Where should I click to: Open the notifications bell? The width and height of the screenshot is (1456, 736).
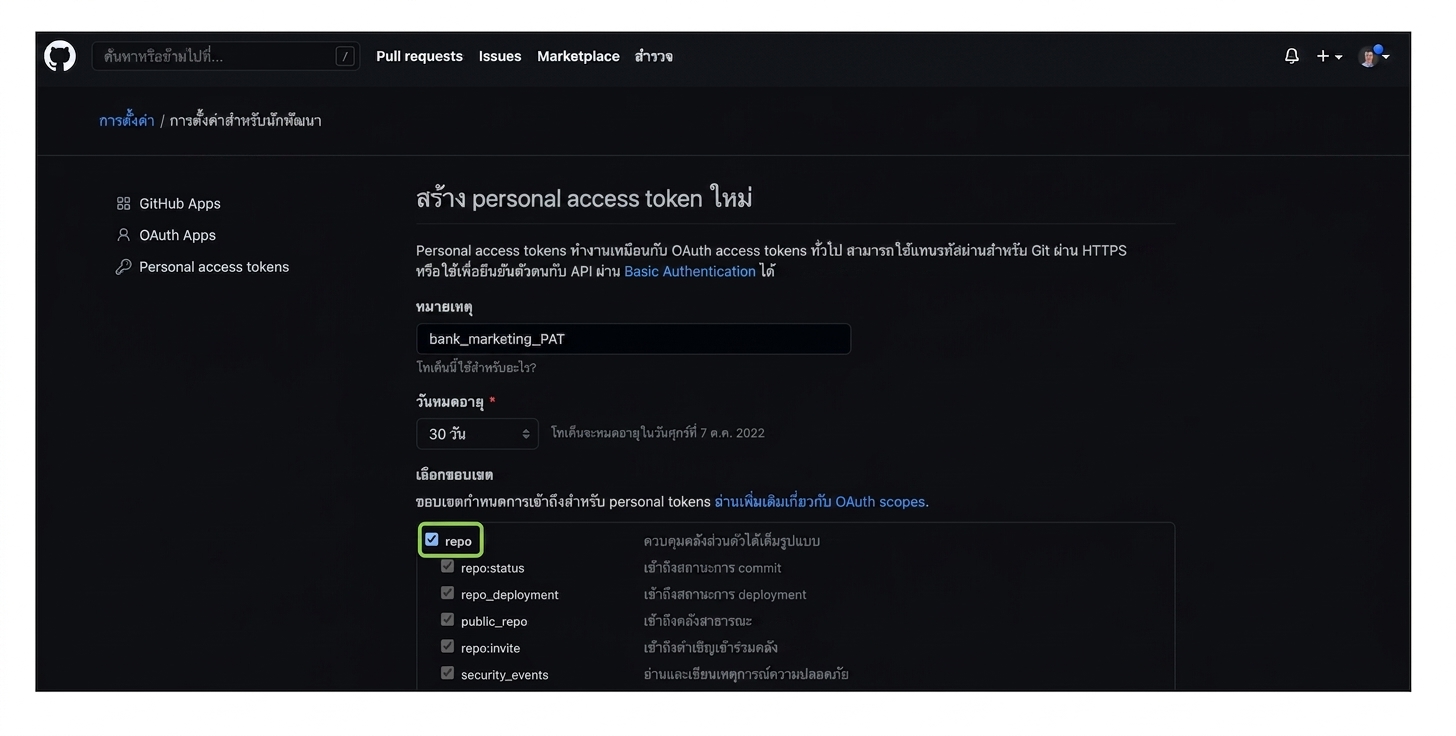pos(1292,56)
